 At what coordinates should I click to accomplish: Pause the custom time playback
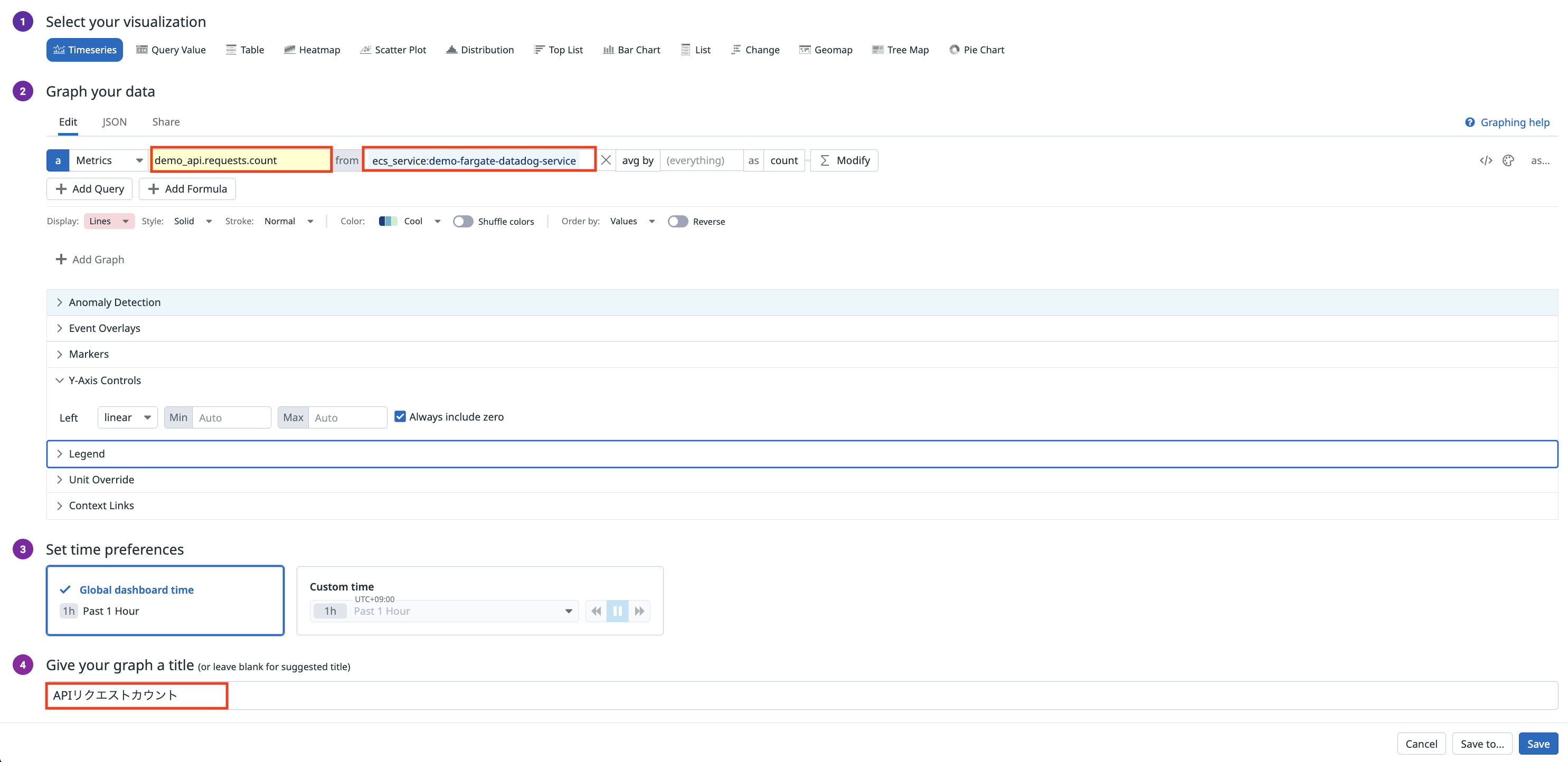[617, 611]
